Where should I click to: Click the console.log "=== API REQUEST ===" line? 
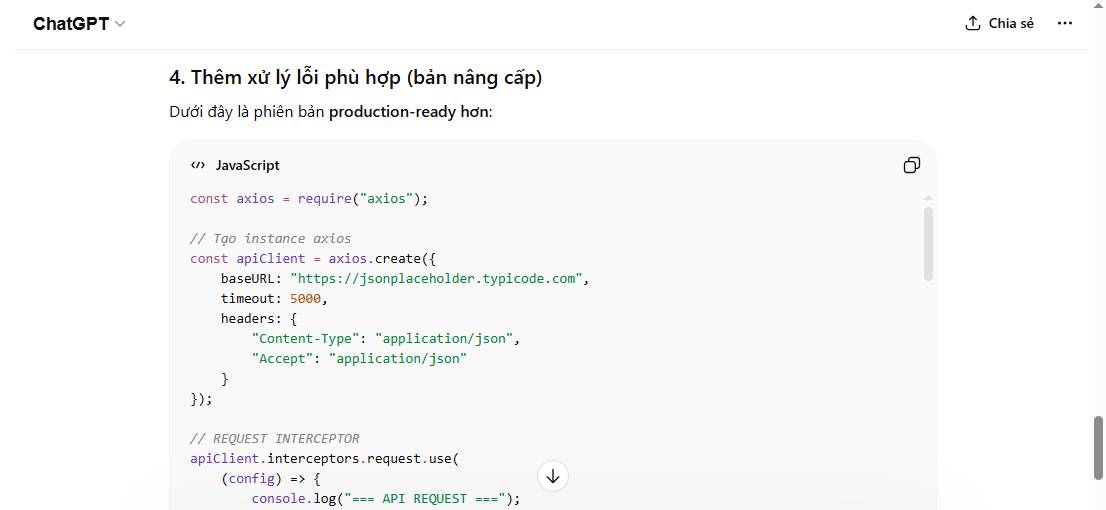(385, 498)
